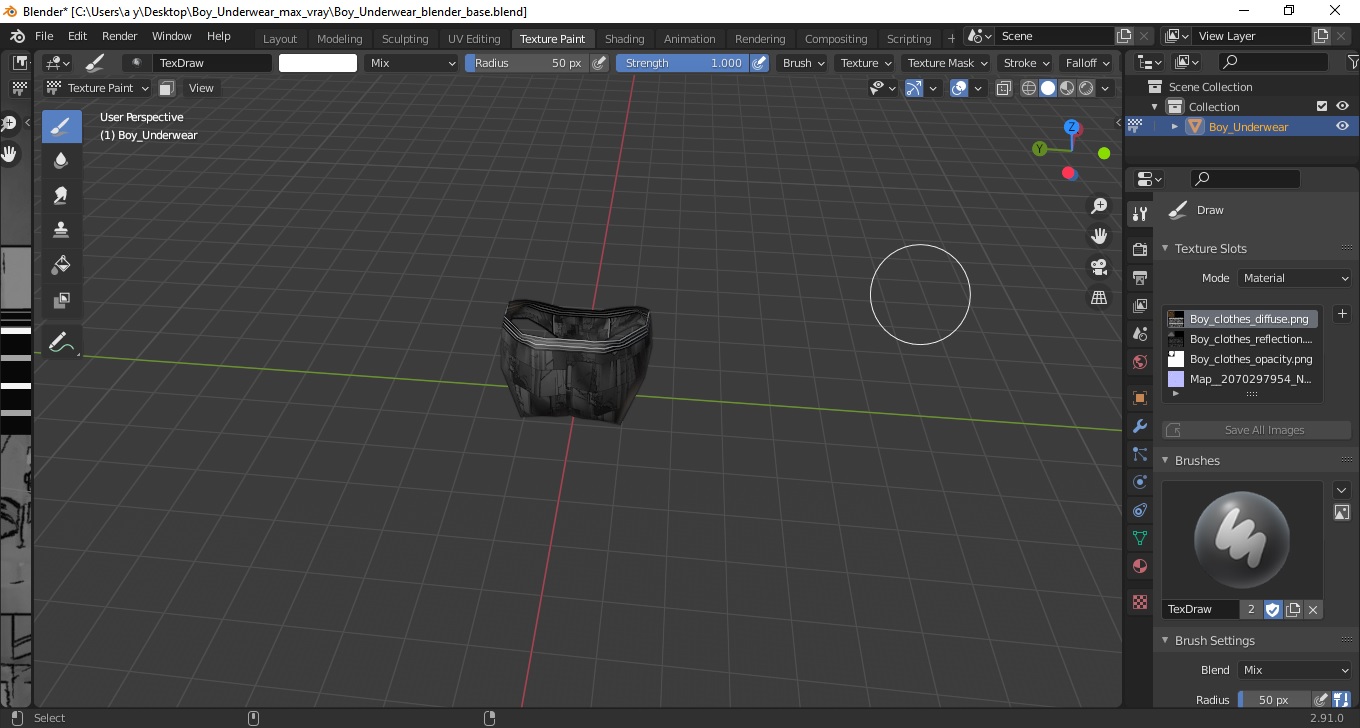
Task: Open Mix blend dropdown in header
Action: (410, 63)
